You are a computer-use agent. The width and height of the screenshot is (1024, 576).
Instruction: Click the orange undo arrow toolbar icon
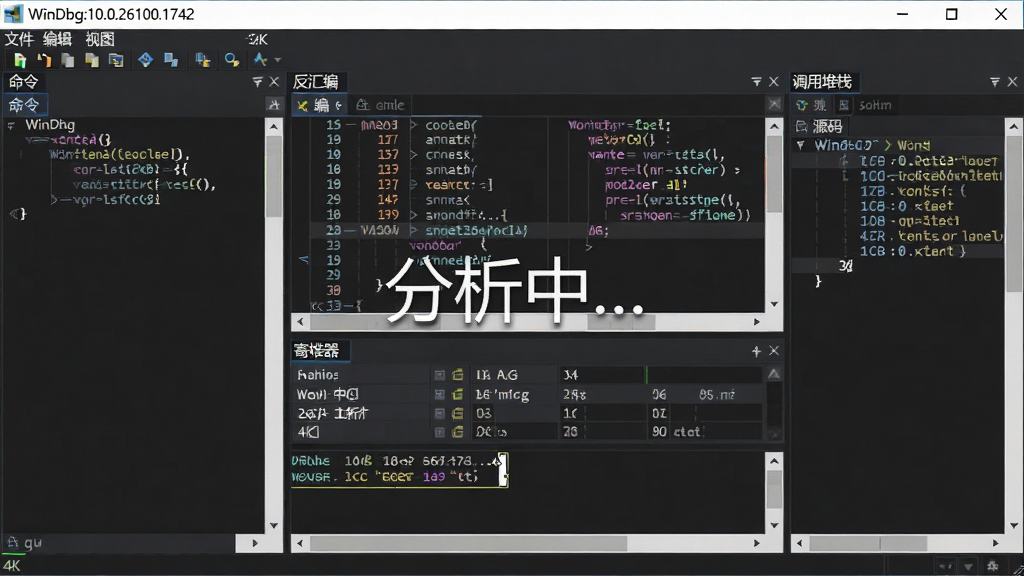click(x=44, y=60)
